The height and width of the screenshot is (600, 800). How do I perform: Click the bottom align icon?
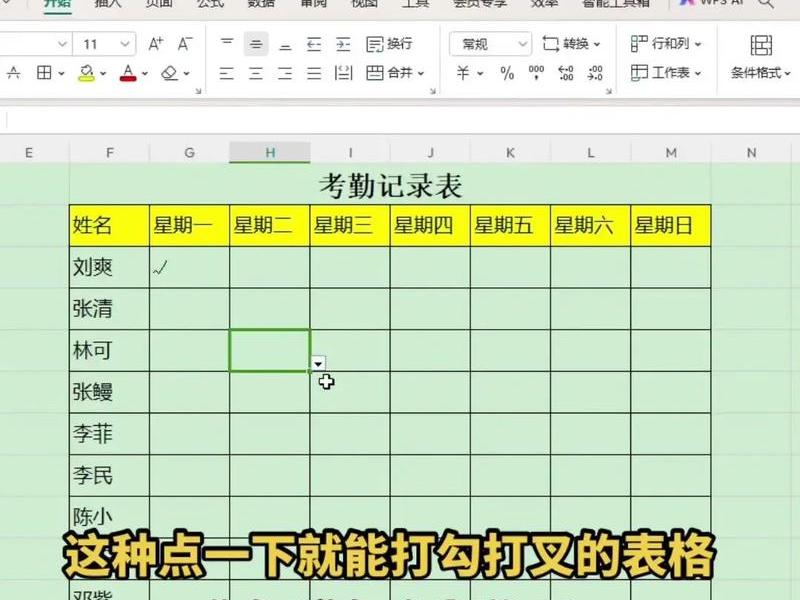pos(285,44)
